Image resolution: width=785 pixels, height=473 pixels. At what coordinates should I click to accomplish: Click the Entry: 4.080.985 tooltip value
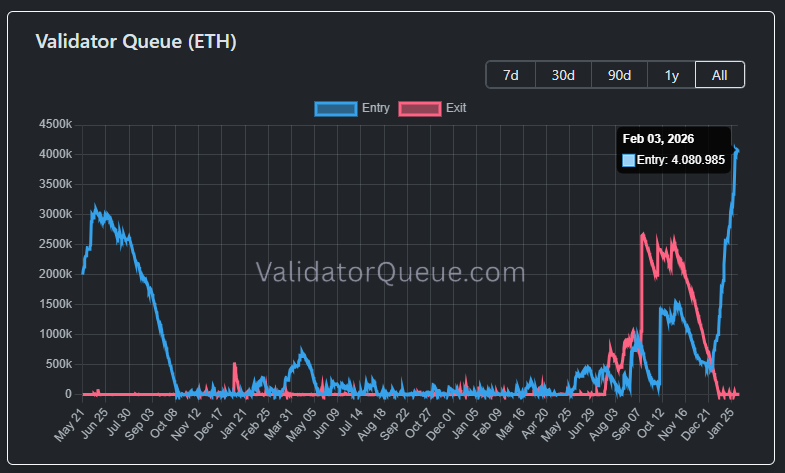point(680,160)
